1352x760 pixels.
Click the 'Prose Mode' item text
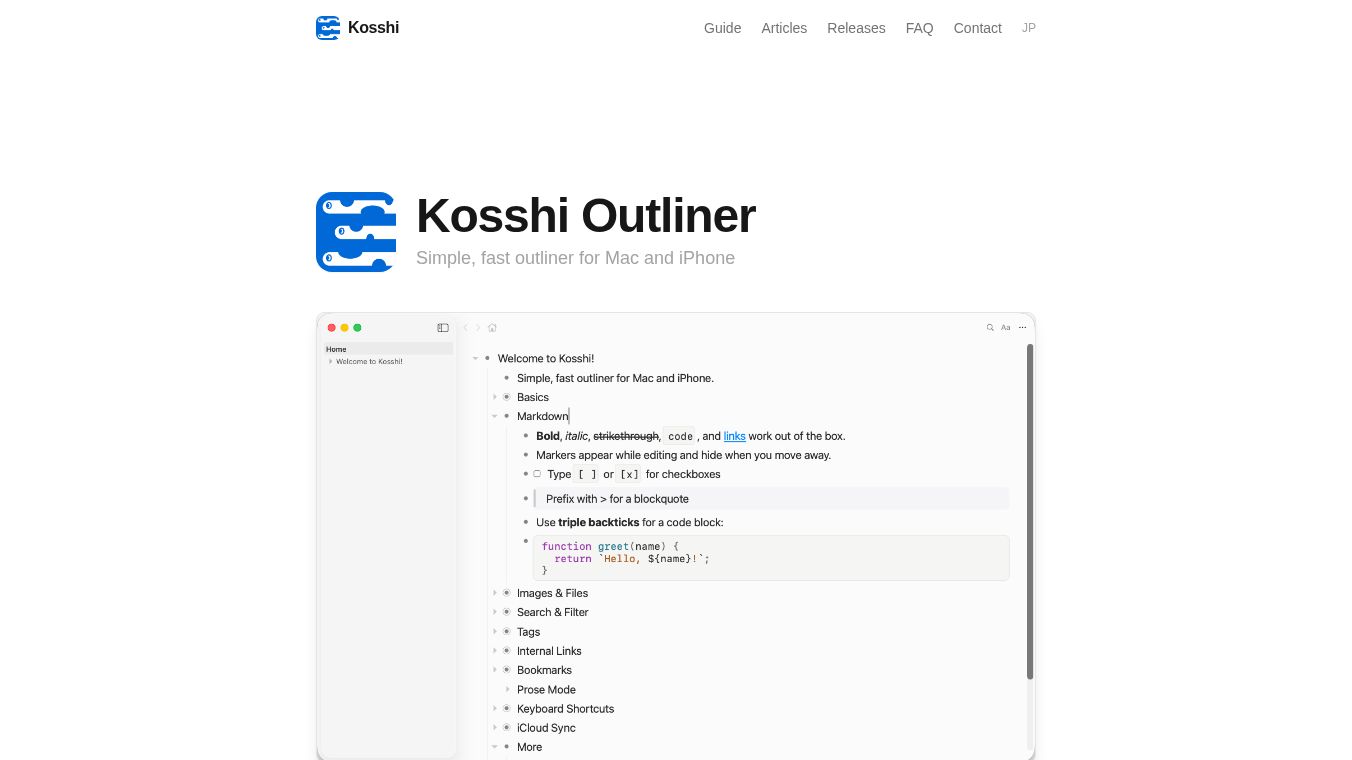point(546,690)
